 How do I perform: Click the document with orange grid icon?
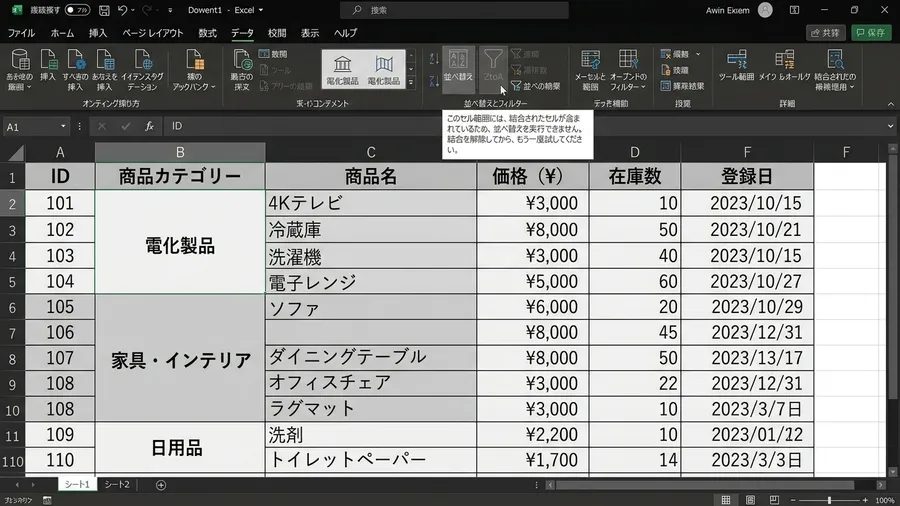click(194, 60)
